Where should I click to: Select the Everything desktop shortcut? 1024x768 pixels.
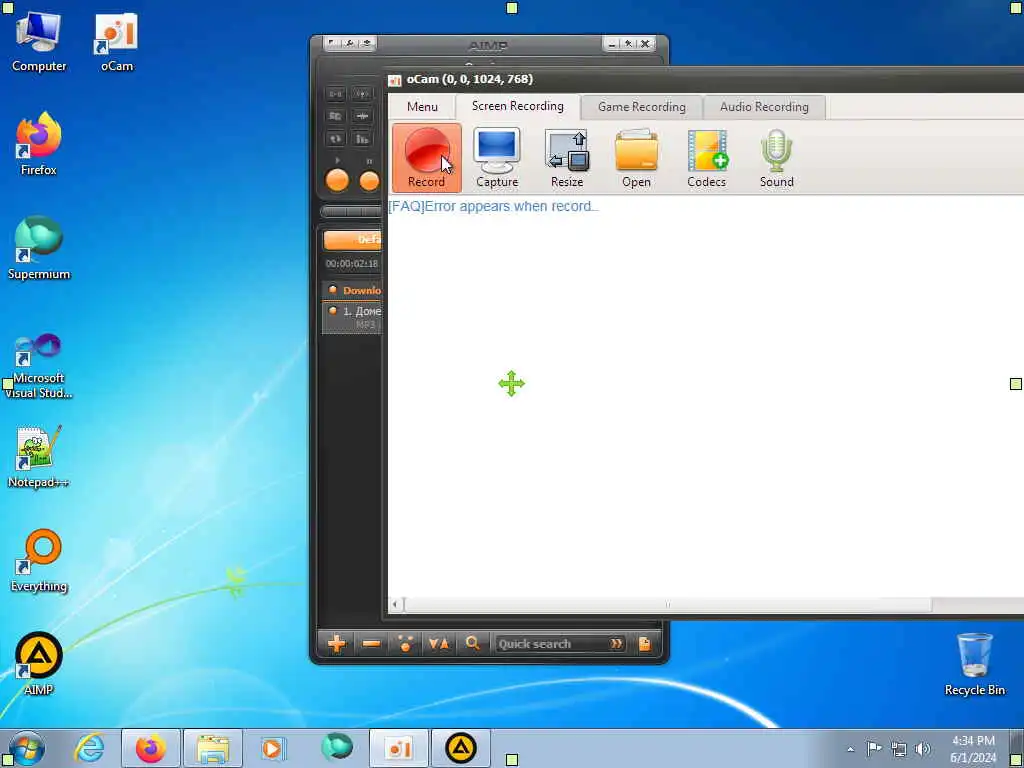click(39, 560)
